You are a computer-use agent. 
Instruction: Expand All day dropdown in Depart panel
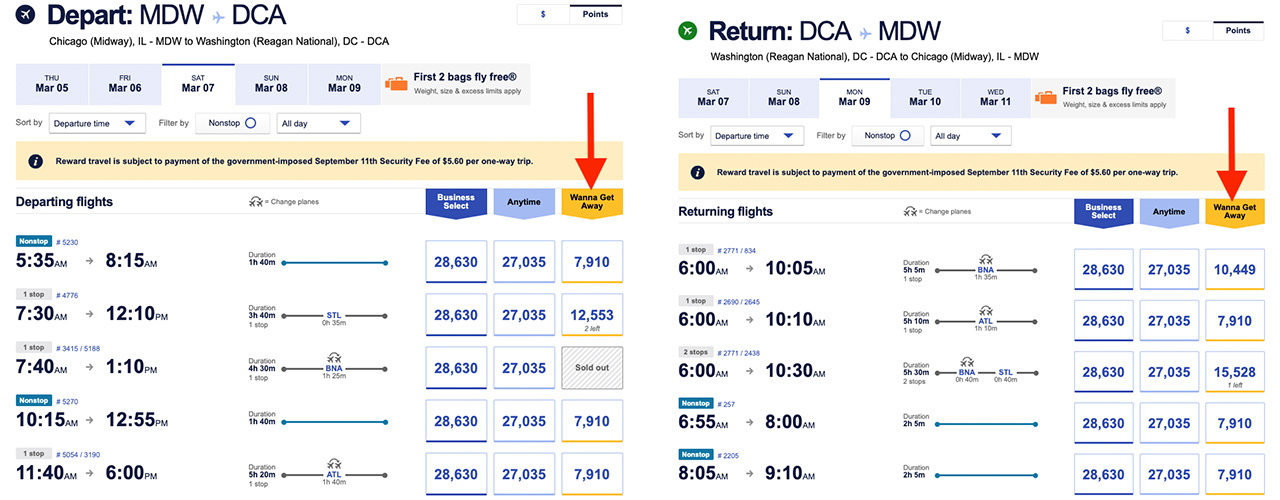pyautogui.click(x=318, y=123)
